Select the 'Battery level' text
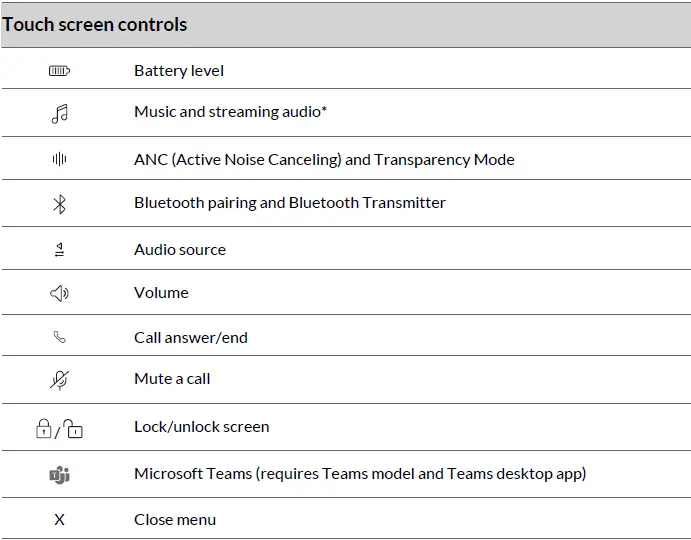The height and width of the screenshot is (540, 691). [179, 71]
